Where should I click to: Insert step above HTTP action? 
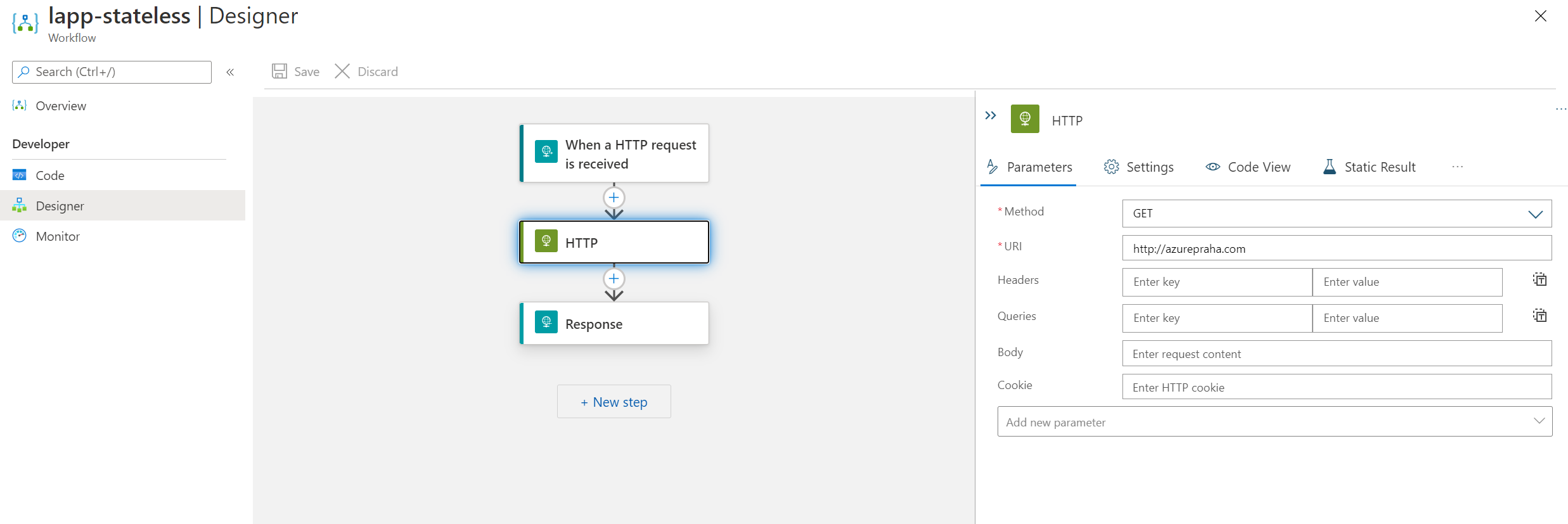[x=614, y=198]
